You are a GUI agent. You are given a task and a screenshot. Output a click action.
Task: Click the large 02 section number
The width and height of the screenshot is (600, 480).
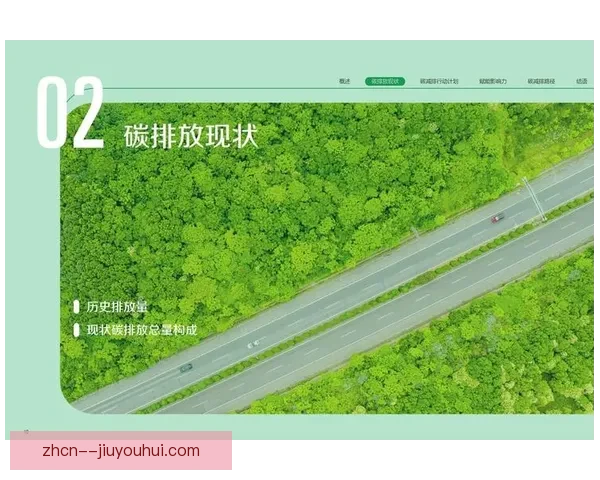click(70, 112)
